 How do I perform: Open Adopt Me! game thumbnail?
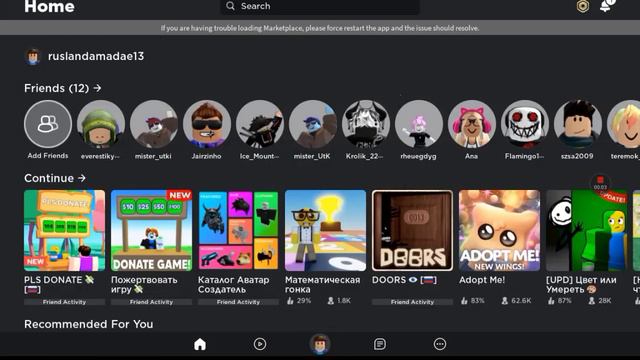(x=499, y=230)
